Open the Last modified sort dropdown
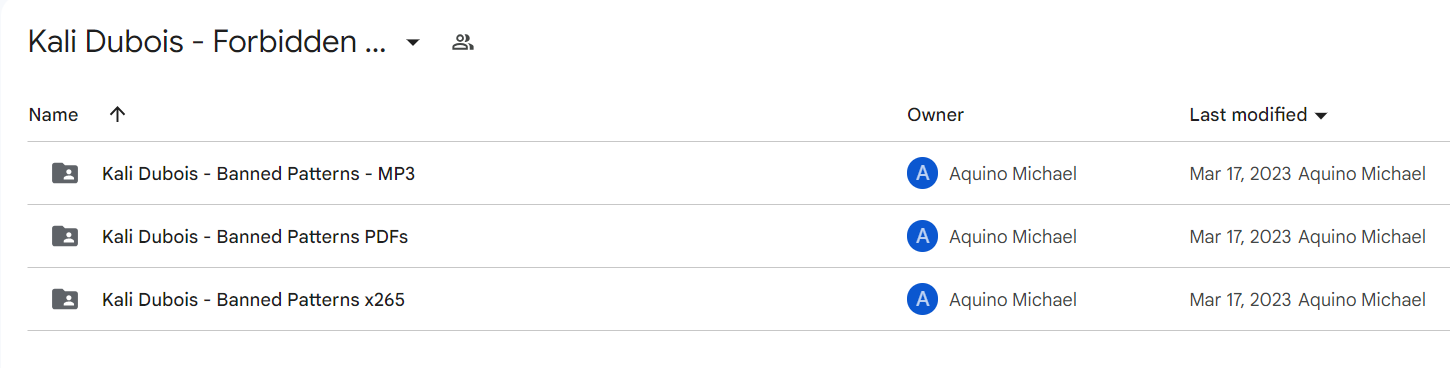 [1321, 116]
